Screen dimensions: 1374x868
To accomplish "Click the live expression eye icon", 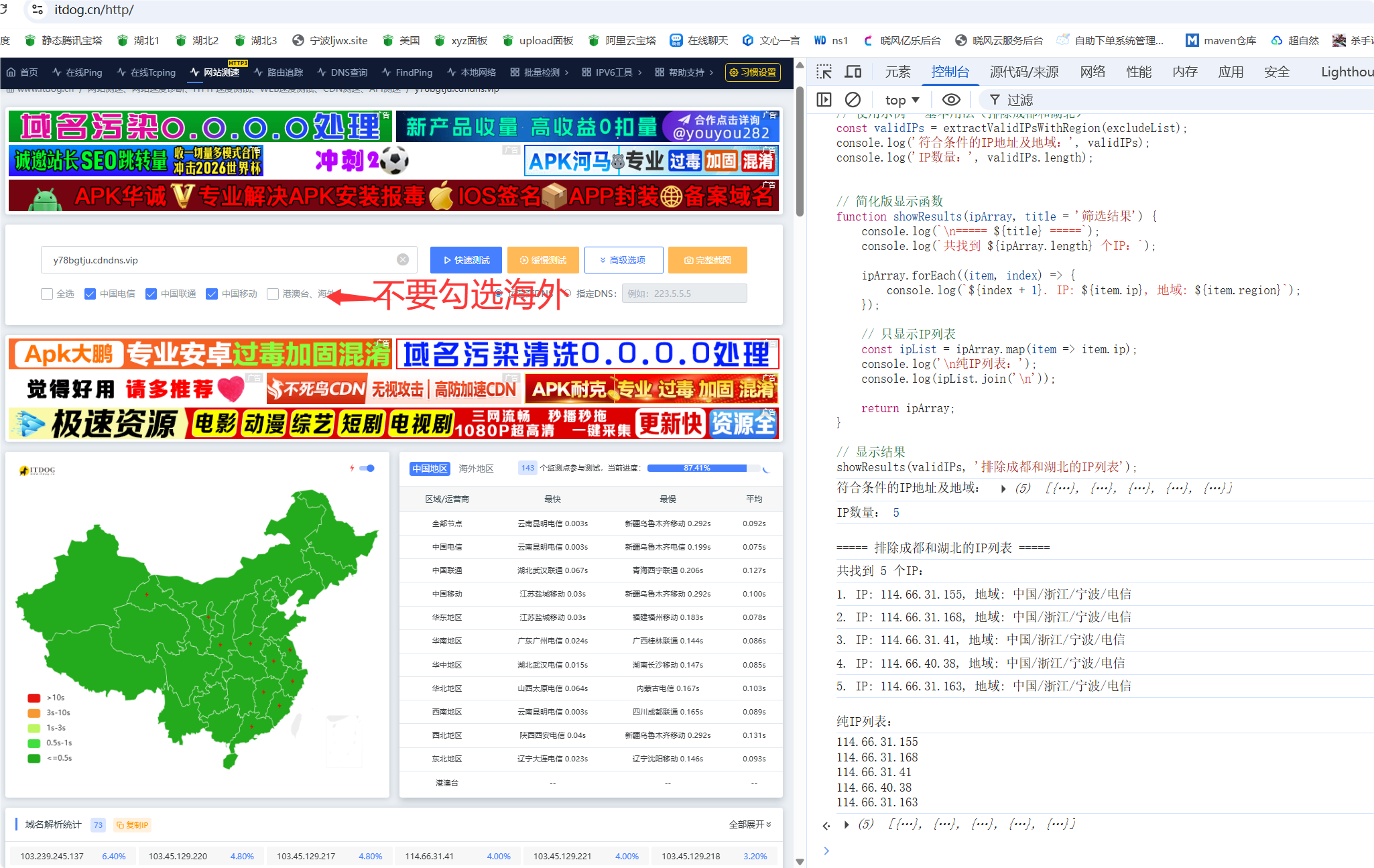I will (x=951, y=100).
